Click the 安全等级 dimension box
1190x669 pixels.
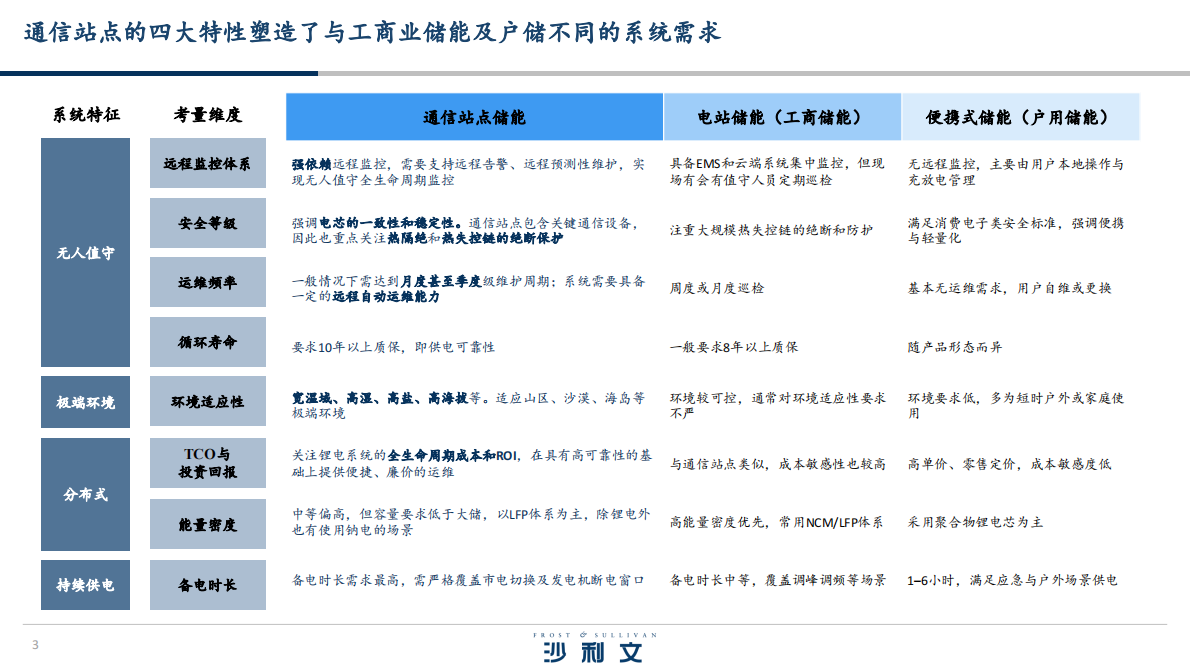pos(207,223)
